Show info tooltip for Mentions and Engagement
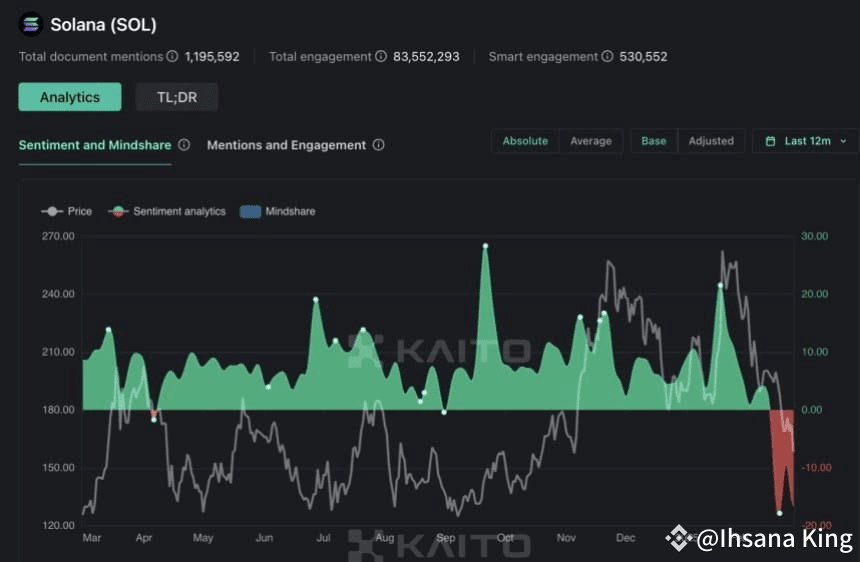The image size is (860, 562). pyautogui.click(x=378, y=145)
